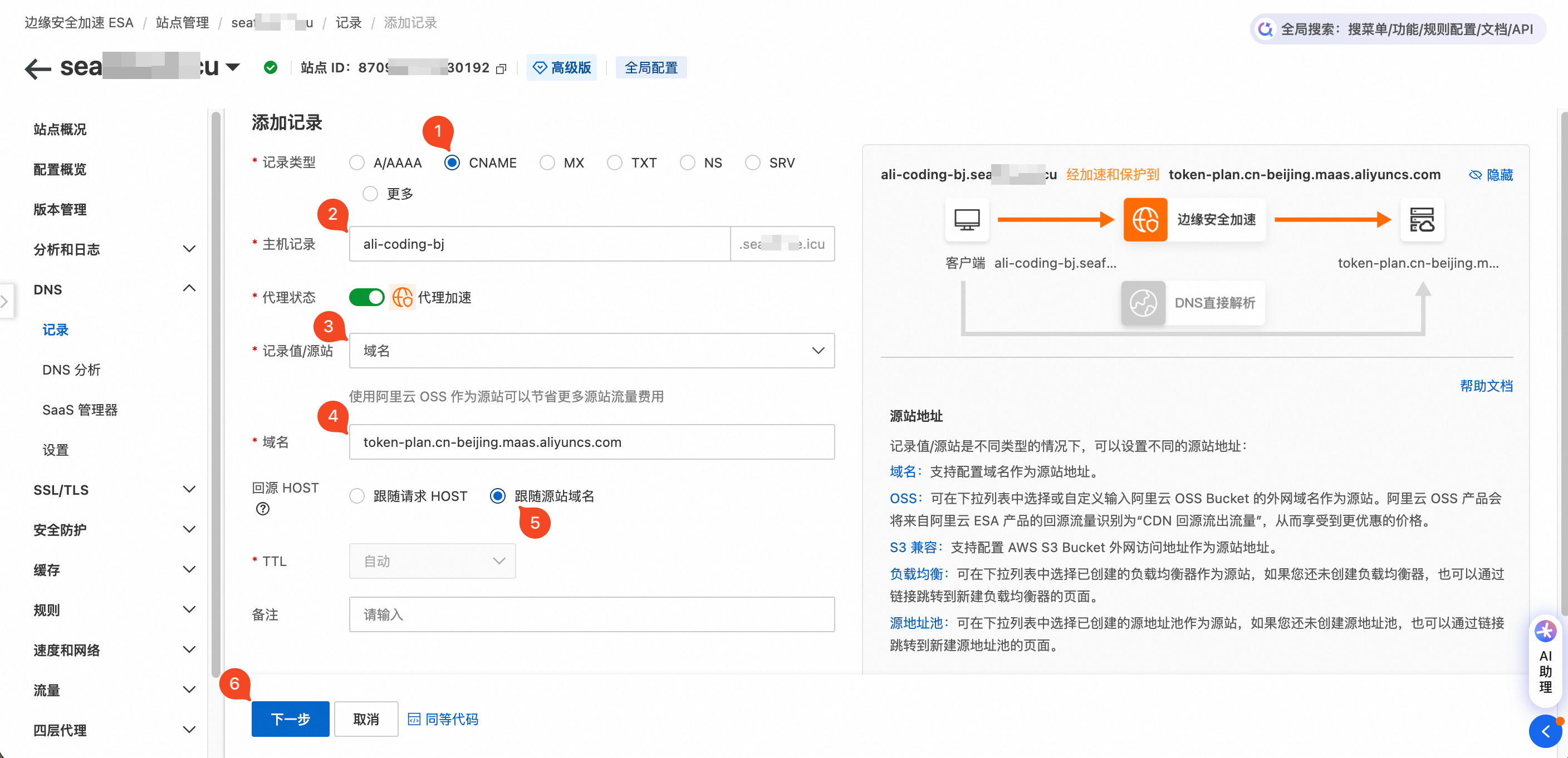Click the edge security acceleration orange icon
This screenshot has width=1568, height=758.
1145,220
